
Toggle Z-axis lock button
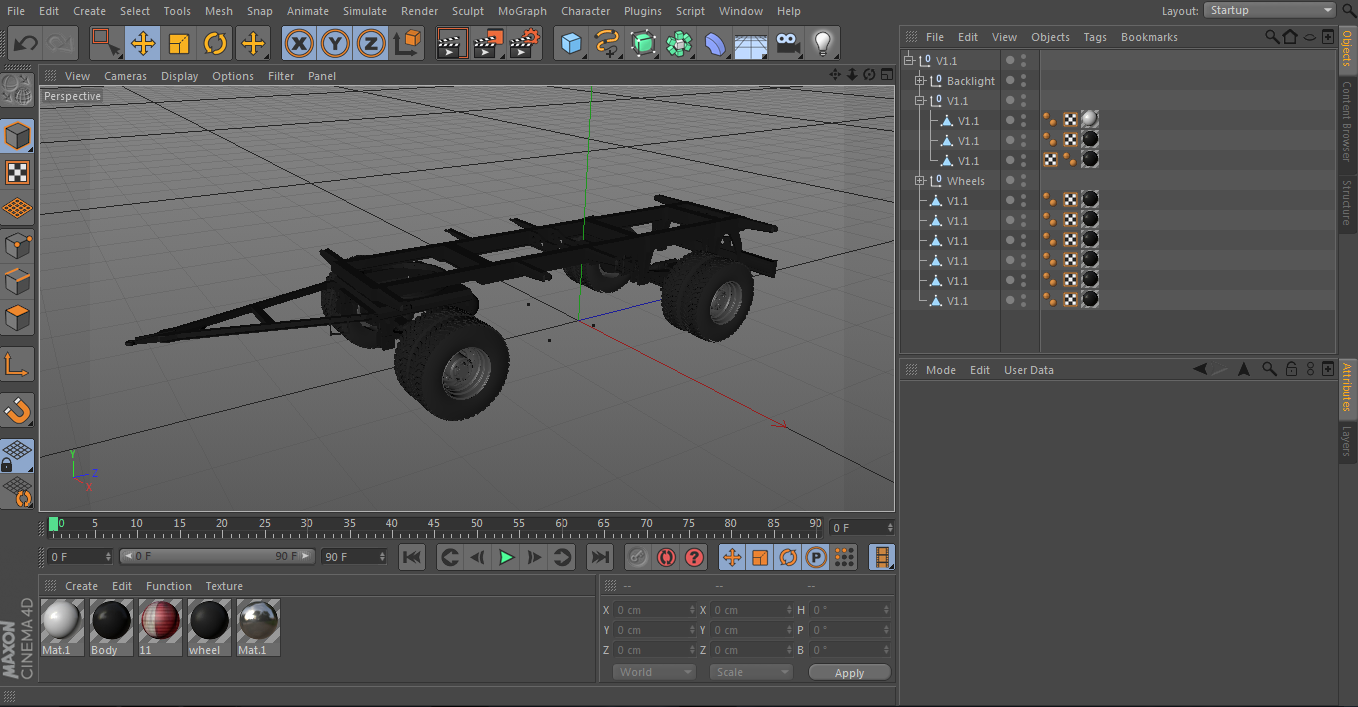[371, 43]
